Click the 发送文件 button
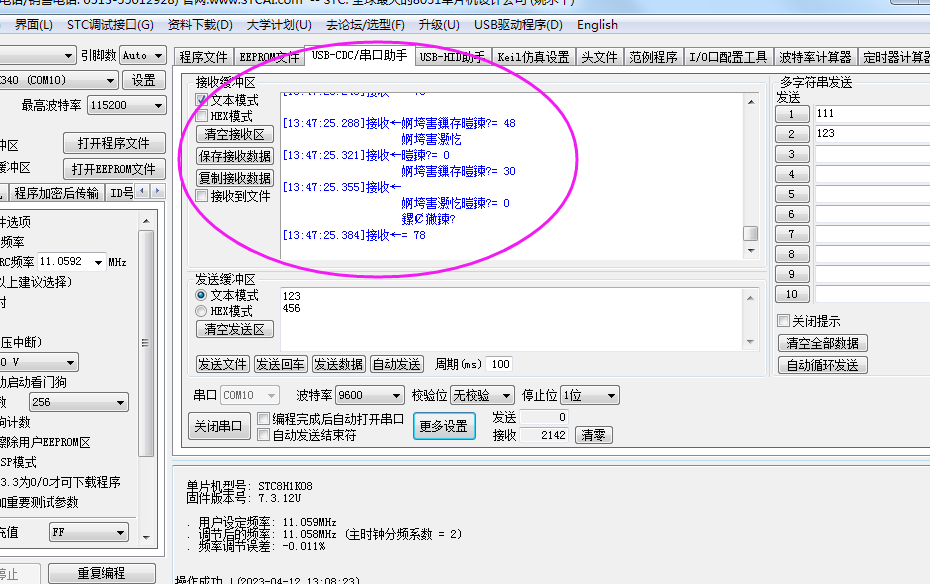The width and height of the screenshot is (930, 584). tap(222, 364)
